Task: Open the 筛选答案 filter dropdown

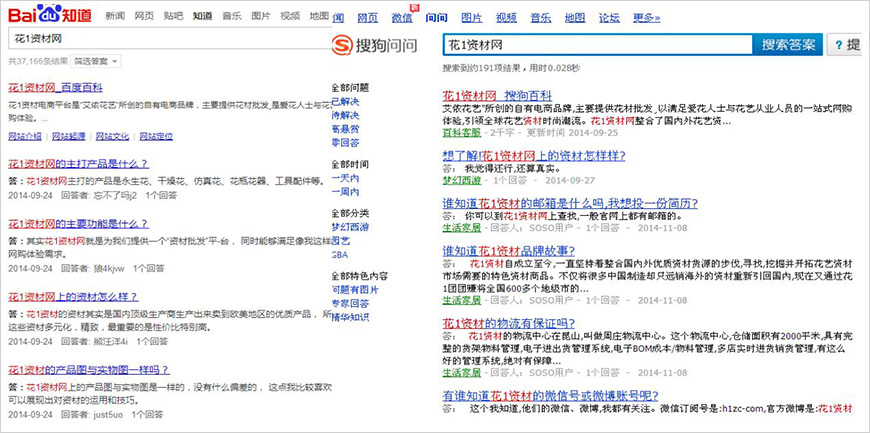Action: [97, 61]
